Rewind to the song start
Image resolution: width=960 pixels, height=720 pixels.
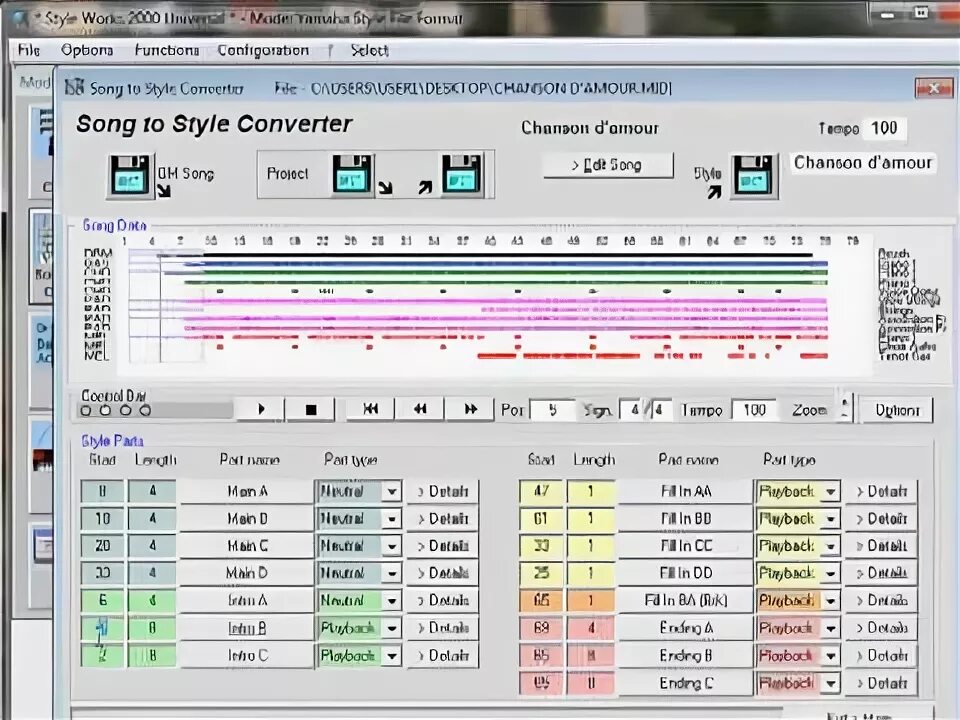370,409
